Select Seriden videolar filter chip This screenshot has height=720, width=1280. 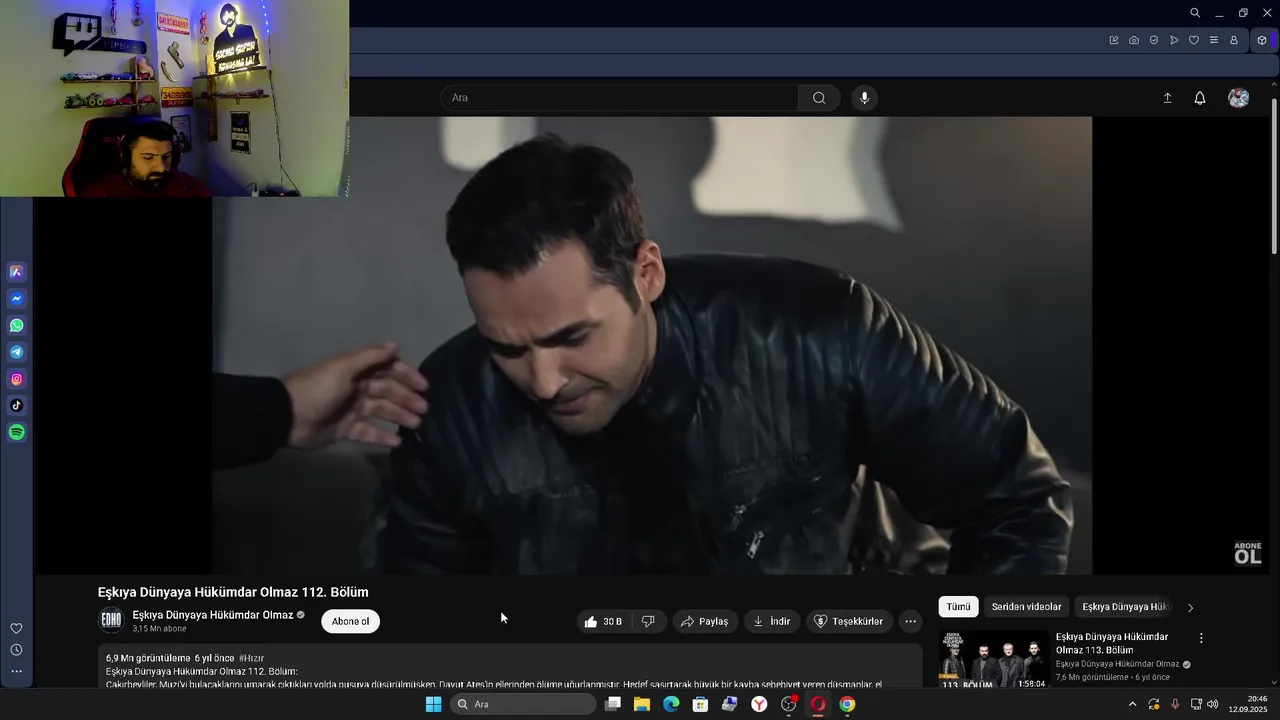pos(1026,607)
